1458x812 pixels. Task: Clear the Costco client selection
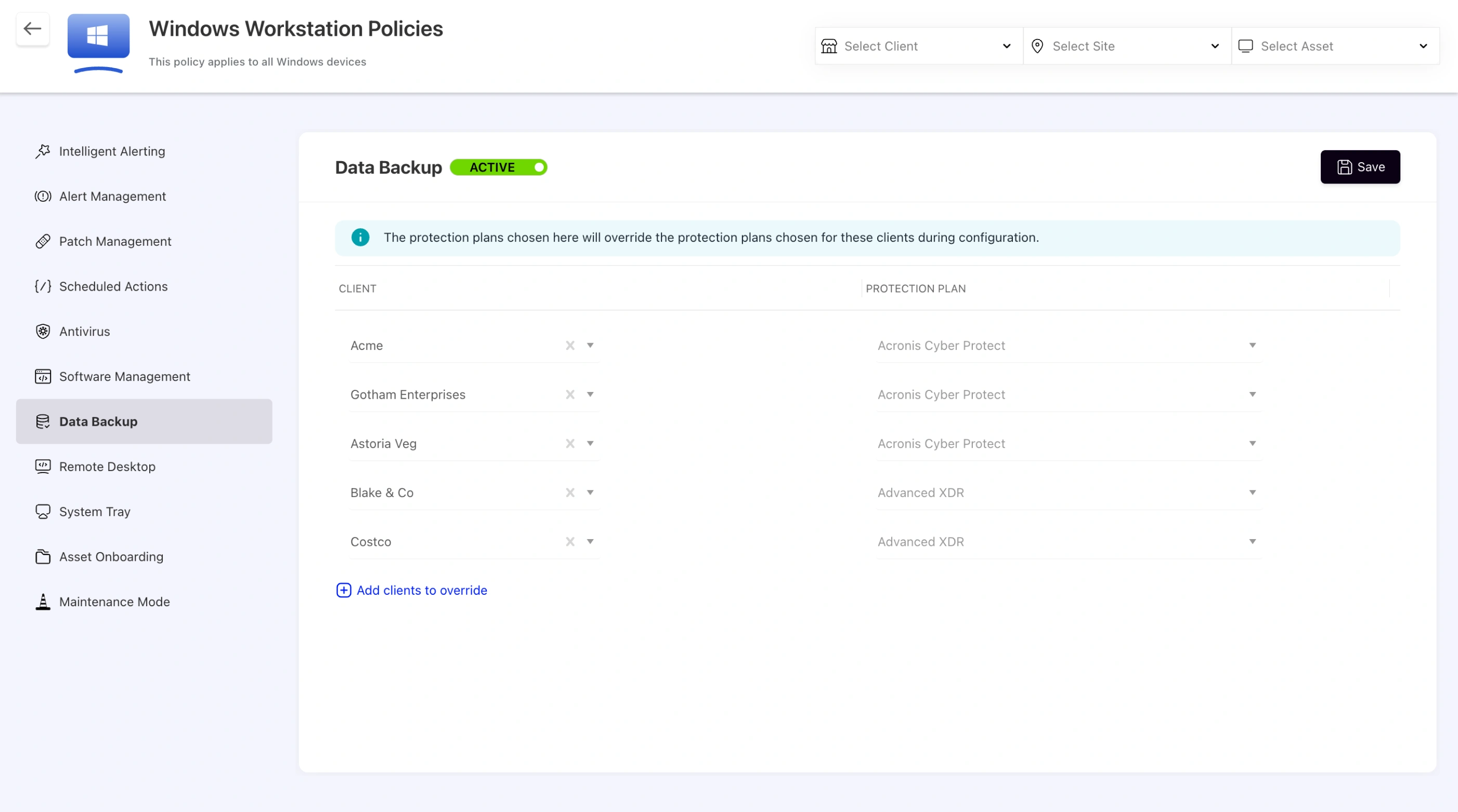point(570,542)
